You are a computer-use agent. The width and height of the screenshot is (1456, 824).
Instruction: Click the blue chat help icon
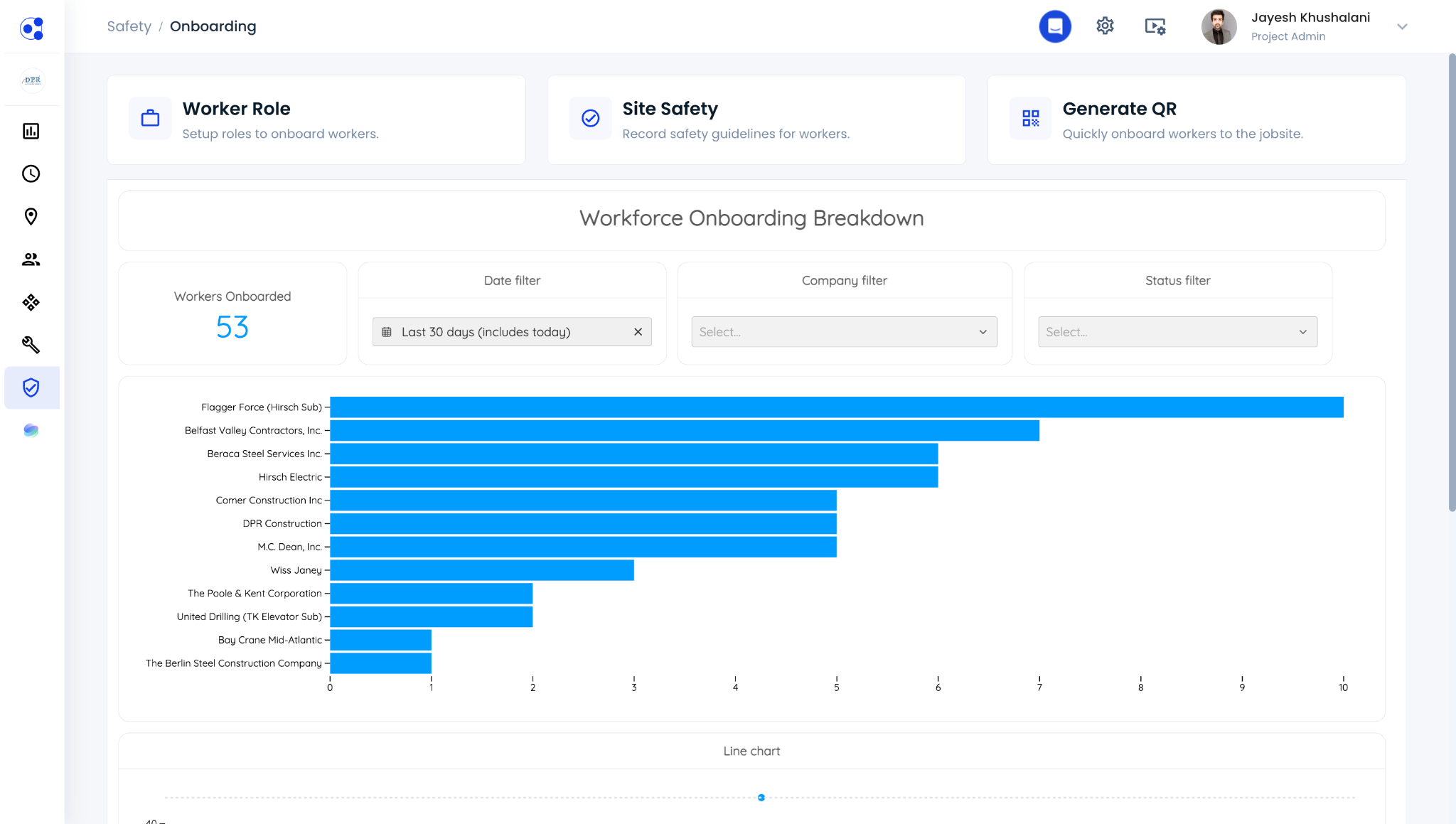click(1055, 26)
